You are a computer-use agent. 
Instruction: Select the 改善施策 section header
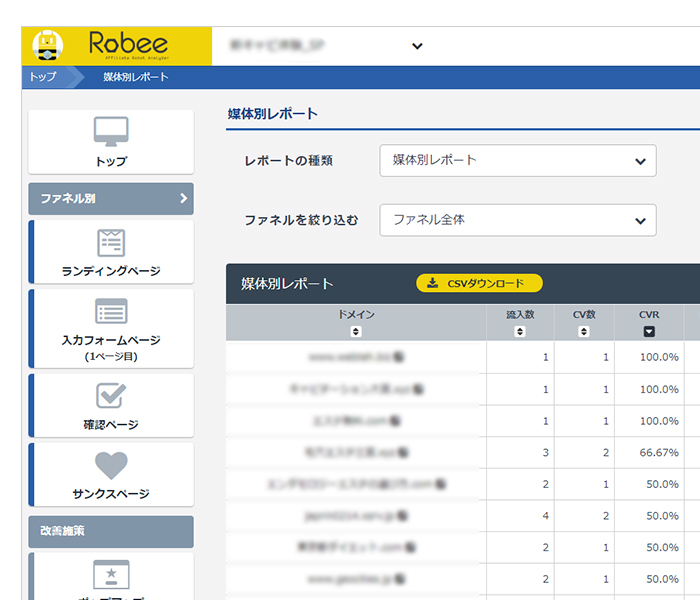[x=111, y=531]
